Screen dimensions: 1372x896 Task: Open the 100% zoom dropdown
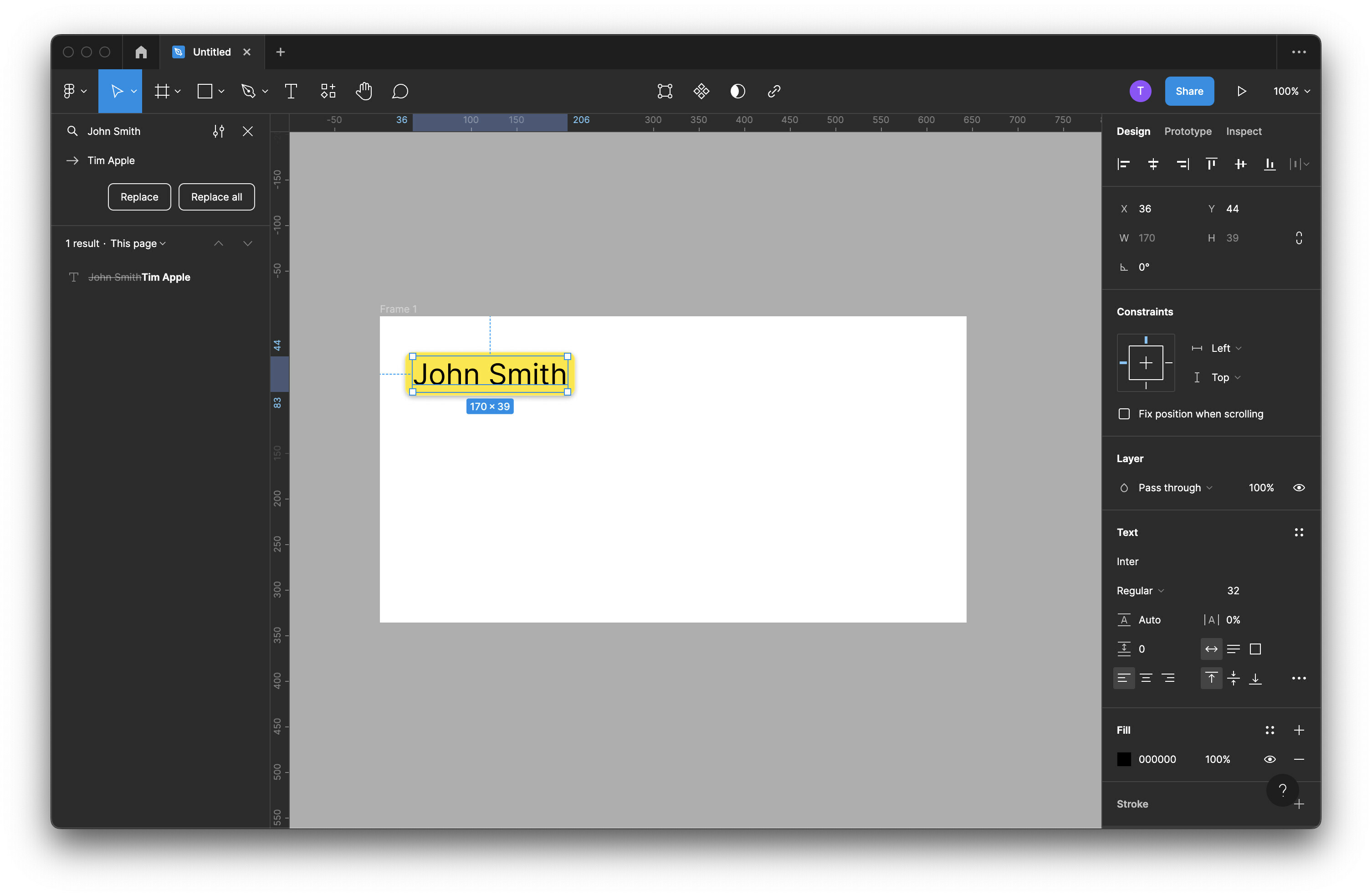pyautogui.click(x=1291, y=91)
